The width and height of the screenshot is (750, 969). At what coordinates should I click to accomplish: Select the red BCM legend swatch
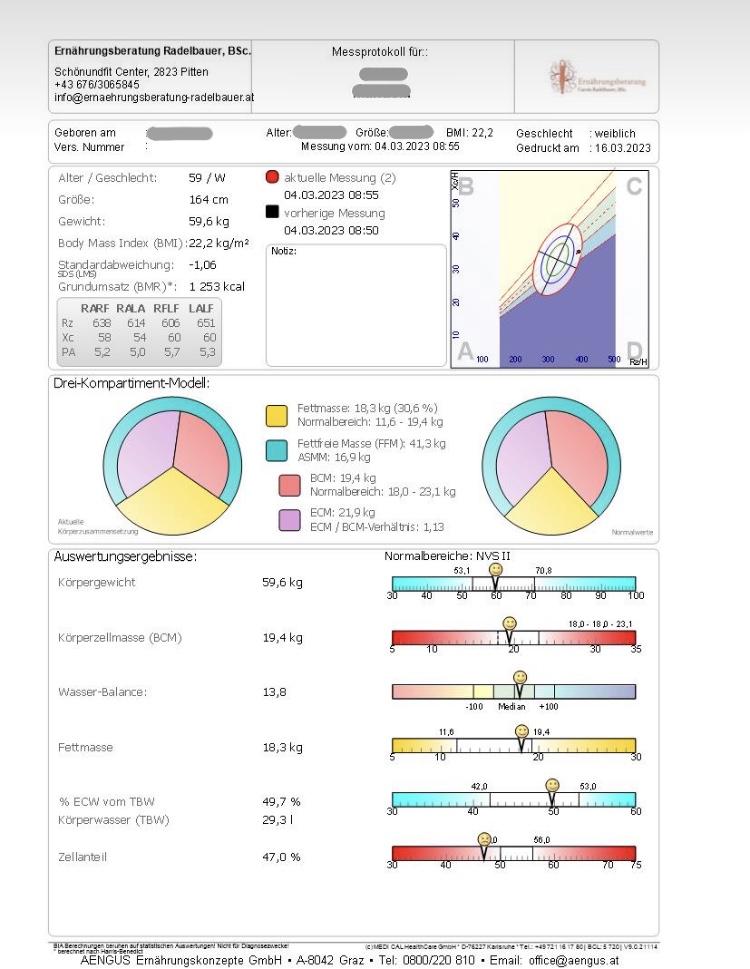[x=289, y=485]
